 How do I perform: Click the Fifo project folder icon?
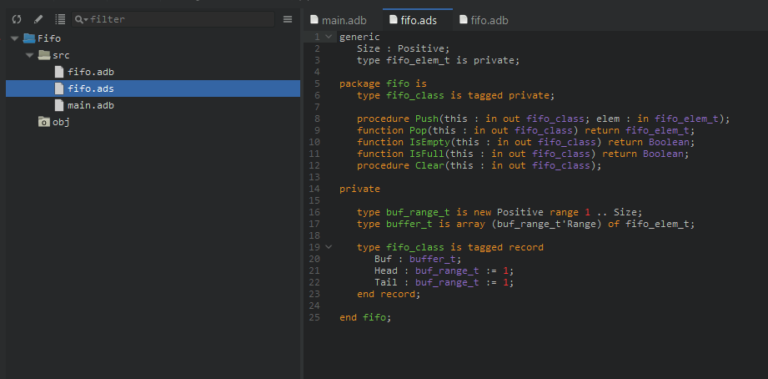coord(28,38)
